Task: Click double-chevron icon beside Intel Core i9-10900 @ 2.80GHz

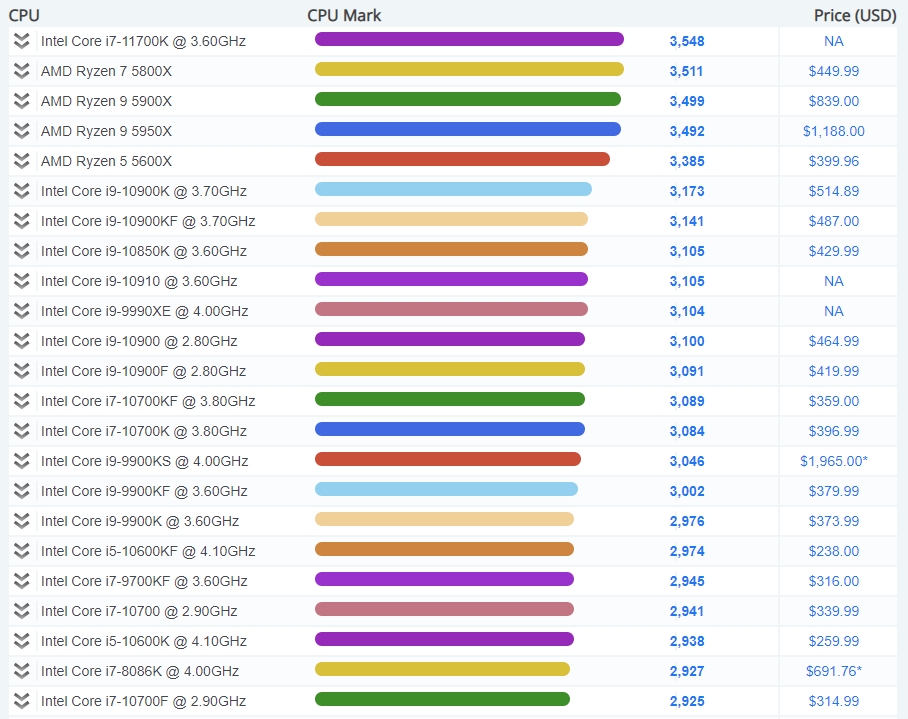Action: (21, 341)
